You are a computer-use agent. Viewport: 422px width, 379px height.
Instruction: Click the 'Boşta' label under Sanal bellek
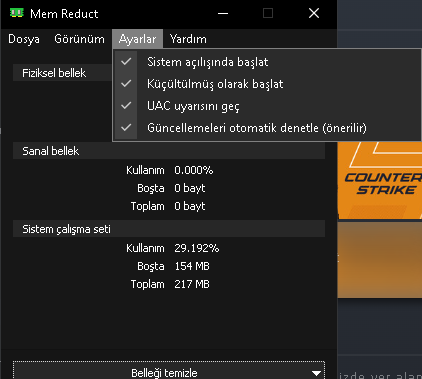point(151,188)
